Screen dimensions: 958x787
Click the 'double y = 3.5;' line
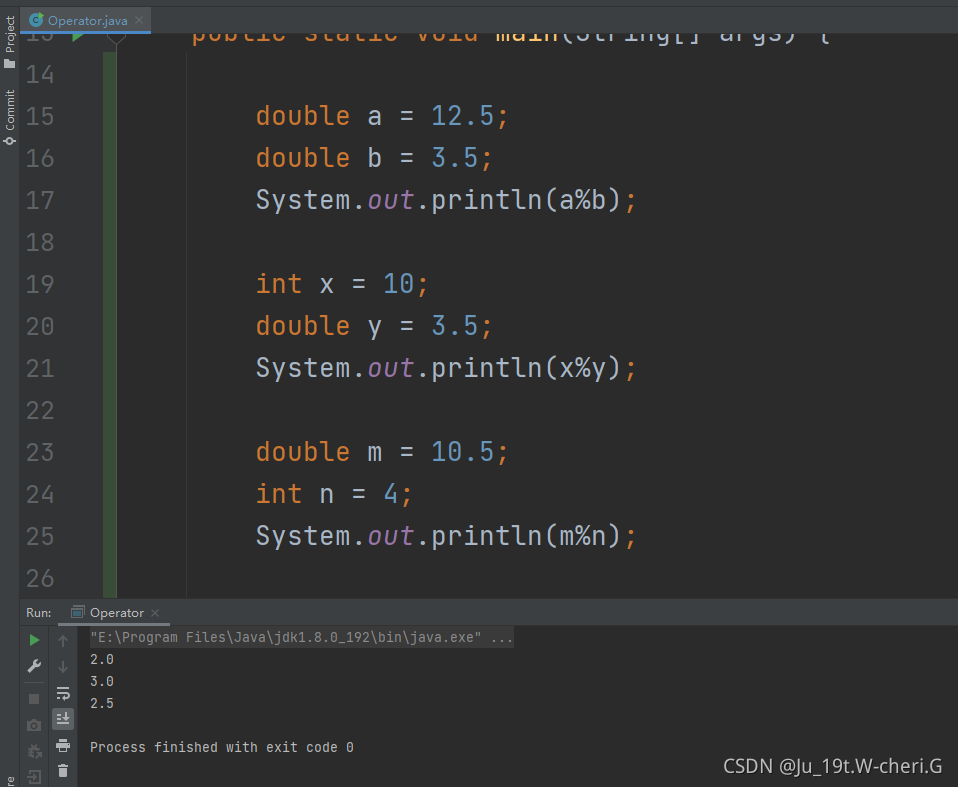(374, 326)
